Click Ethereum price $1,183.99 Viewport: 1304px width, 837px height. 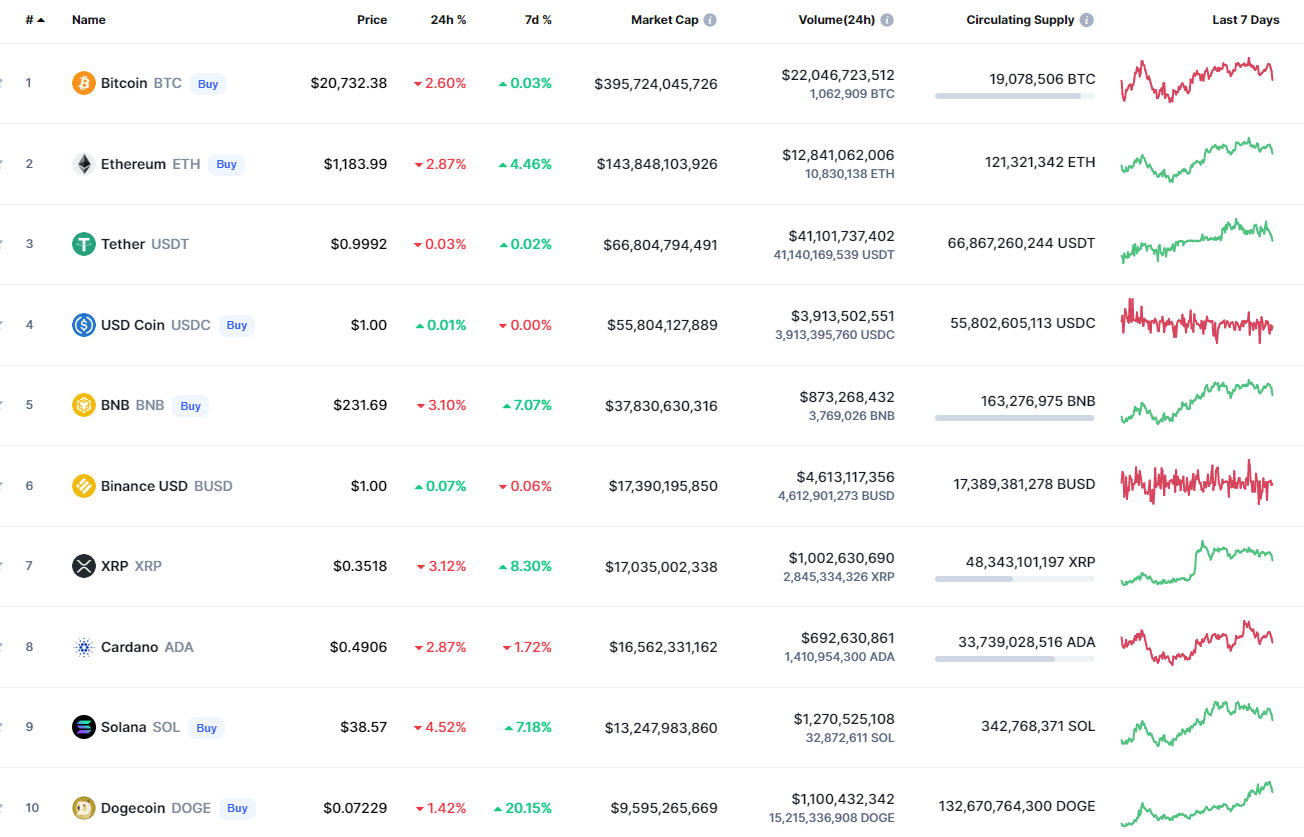[355, 164]
